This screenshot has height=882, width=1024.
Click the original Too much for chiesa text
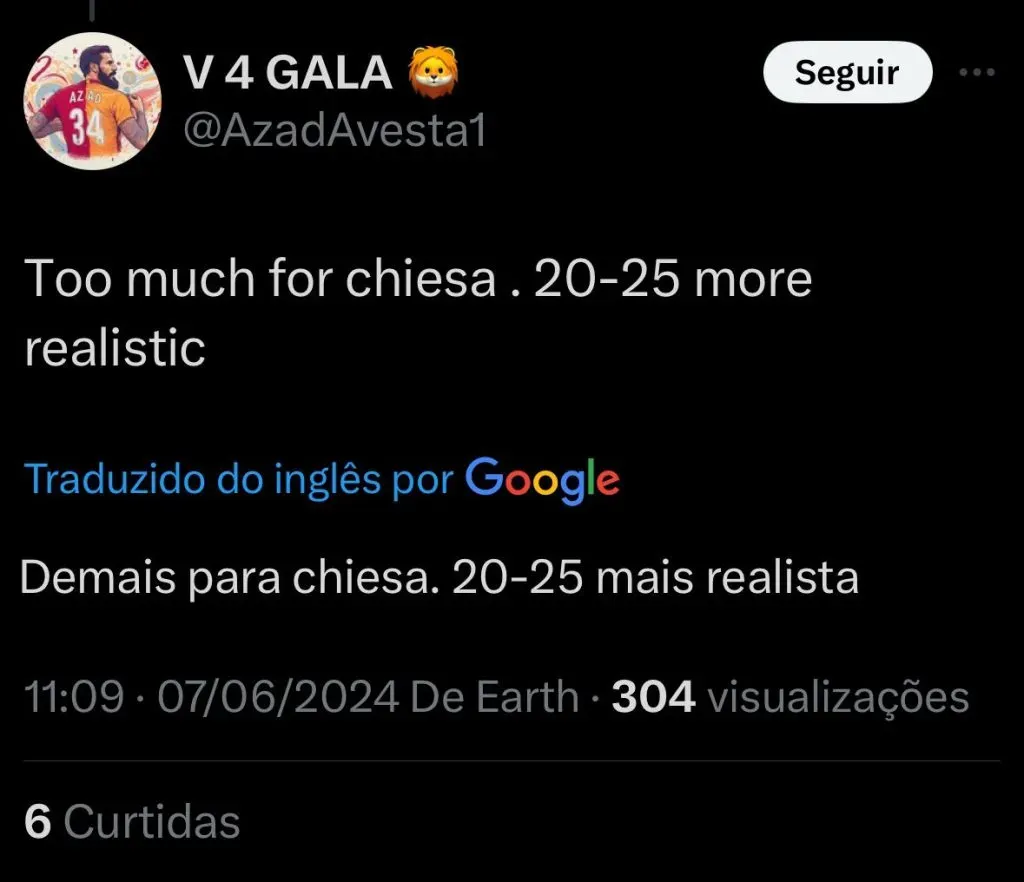(x=418, y=313)
